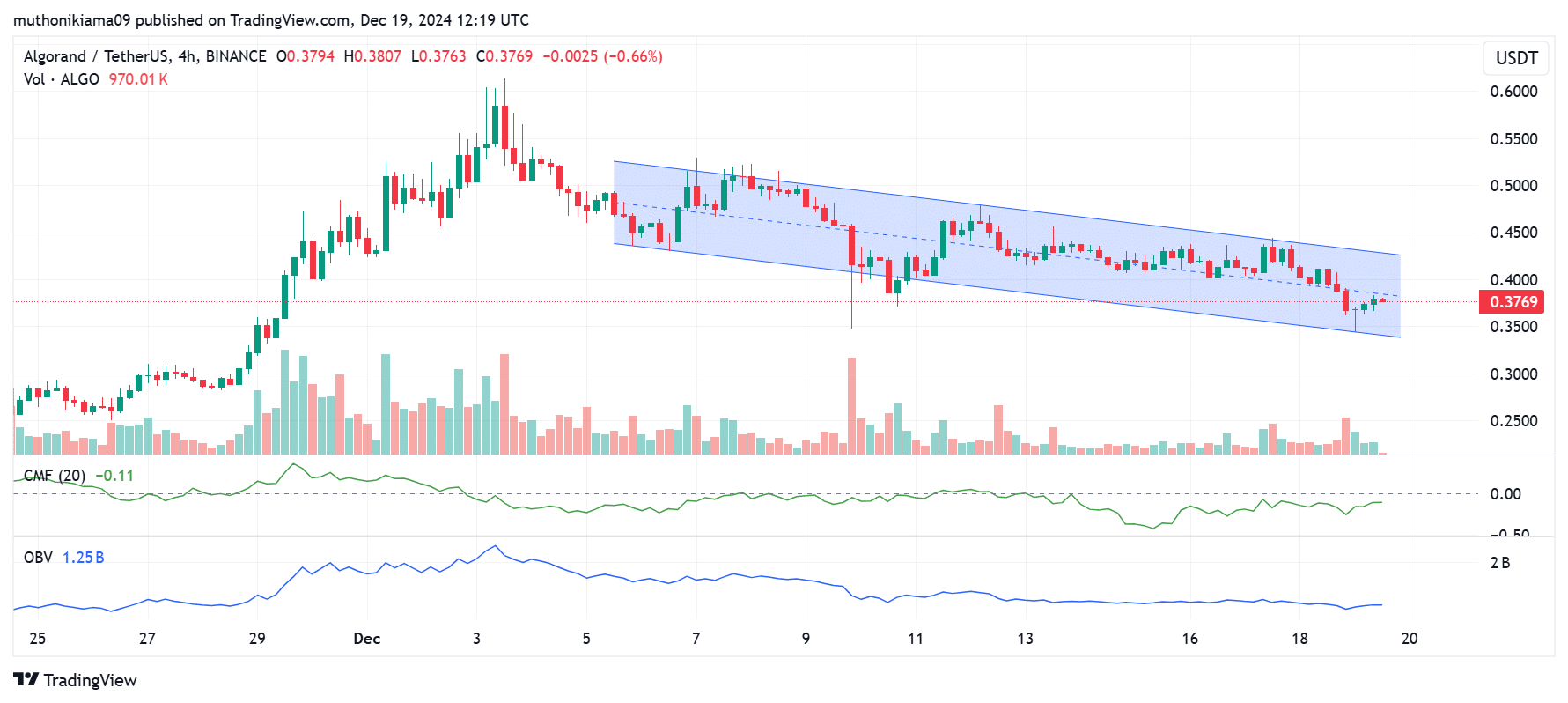1568x703 pixels.
Task: Click the 0.6000 price axis label
Action: coord(1513,92)
